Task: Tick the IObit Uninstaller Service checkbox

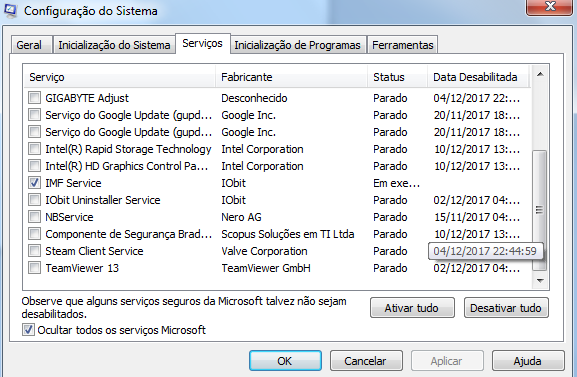Action: coord(35,200)
